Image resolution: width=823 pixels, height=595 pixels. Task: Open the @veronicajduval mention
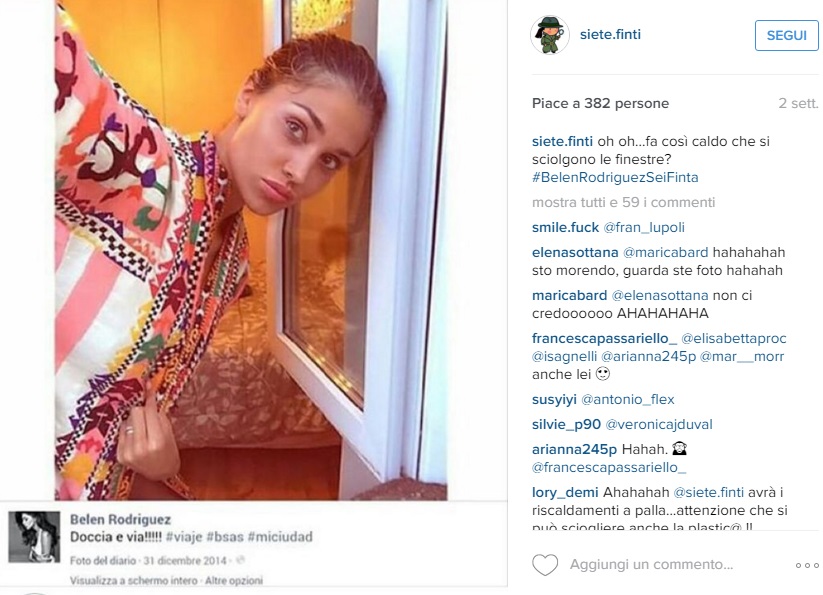point(659,424)
